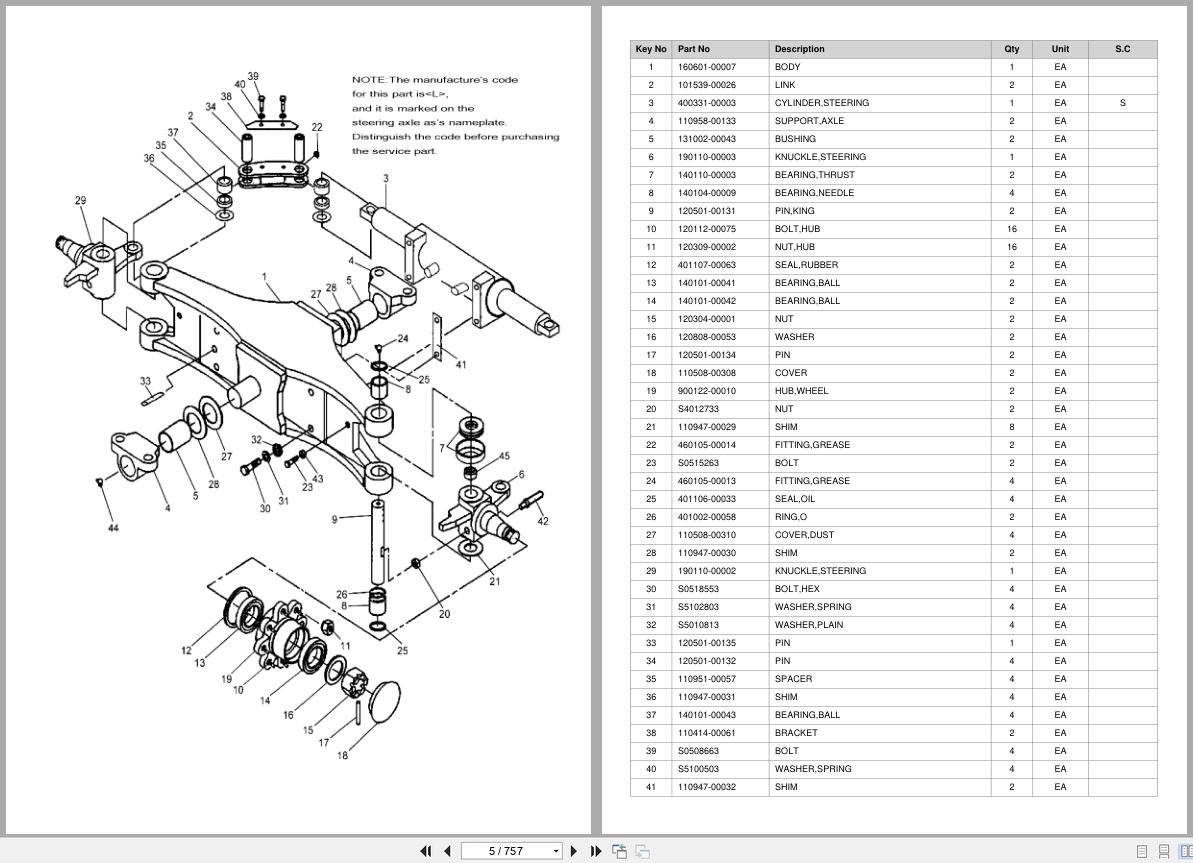Click the BRACKET description
The width and height of the screenshot is (1193, 863).
coord(796,733)
